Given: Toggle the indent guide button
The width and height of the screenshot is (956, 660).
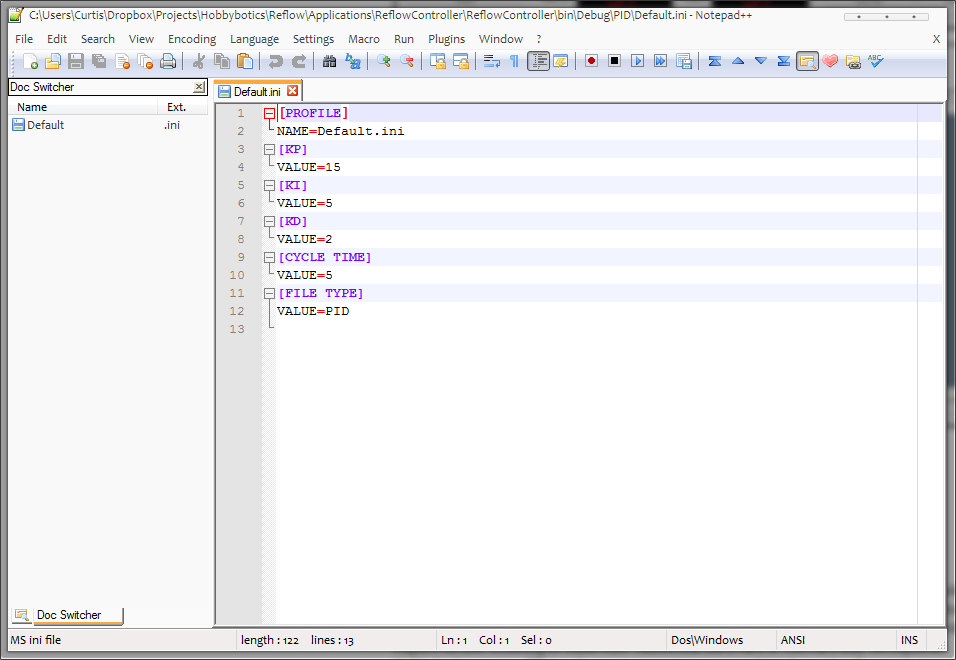Looking at the screenshot, I should (x=538, y=62).
